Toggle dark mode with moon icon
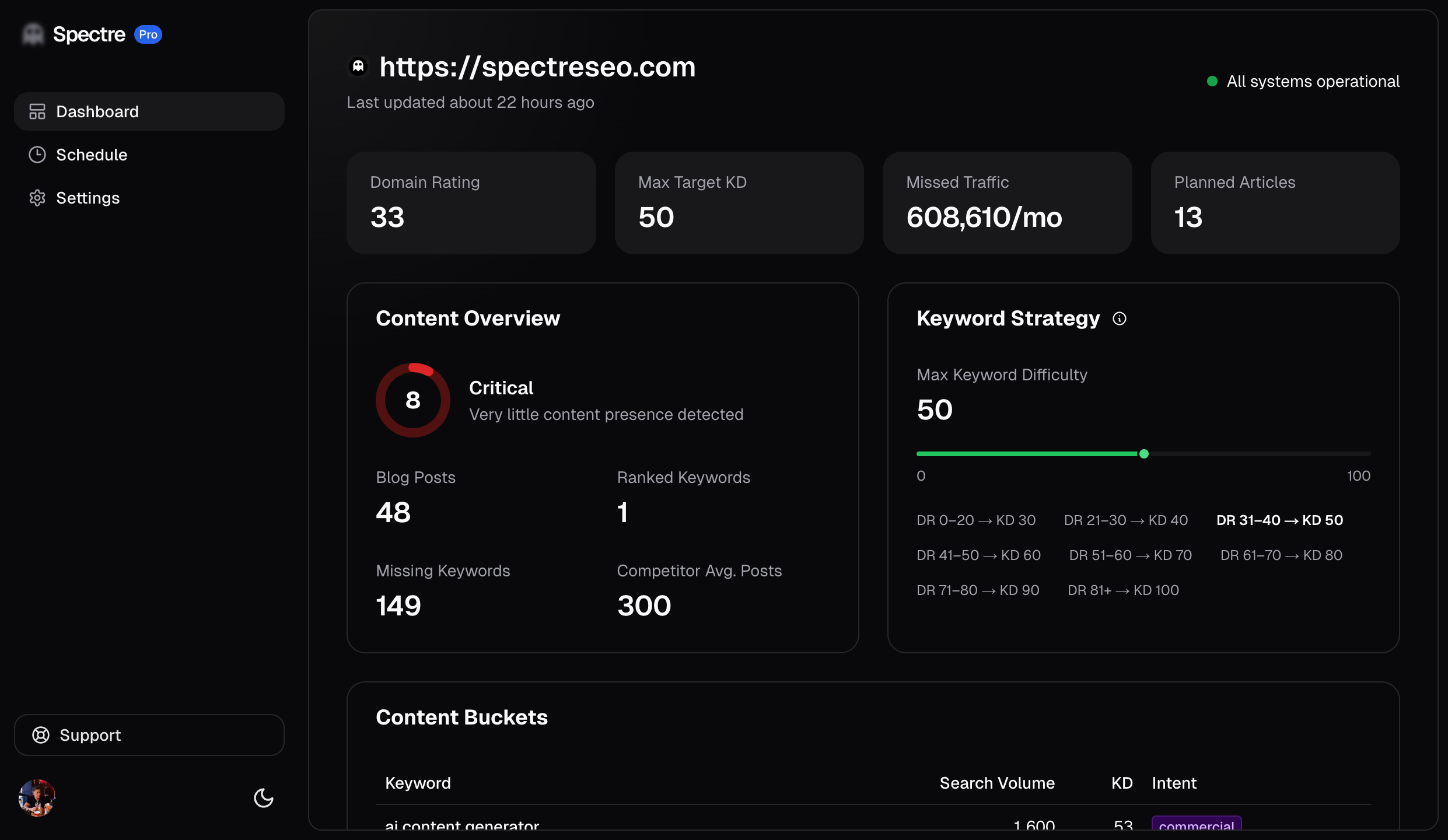The width and height of the screenshot is (1448, 840). (264, 798)
